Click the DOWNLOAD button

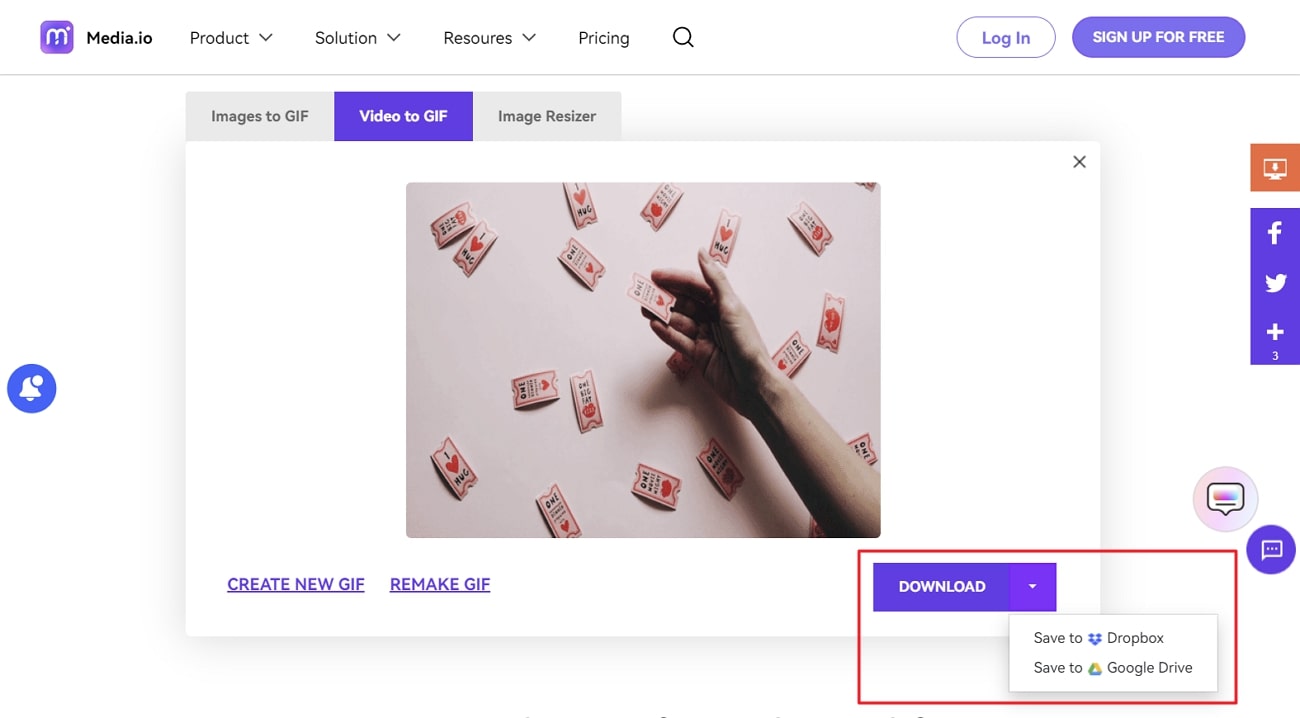pos(941,587)
